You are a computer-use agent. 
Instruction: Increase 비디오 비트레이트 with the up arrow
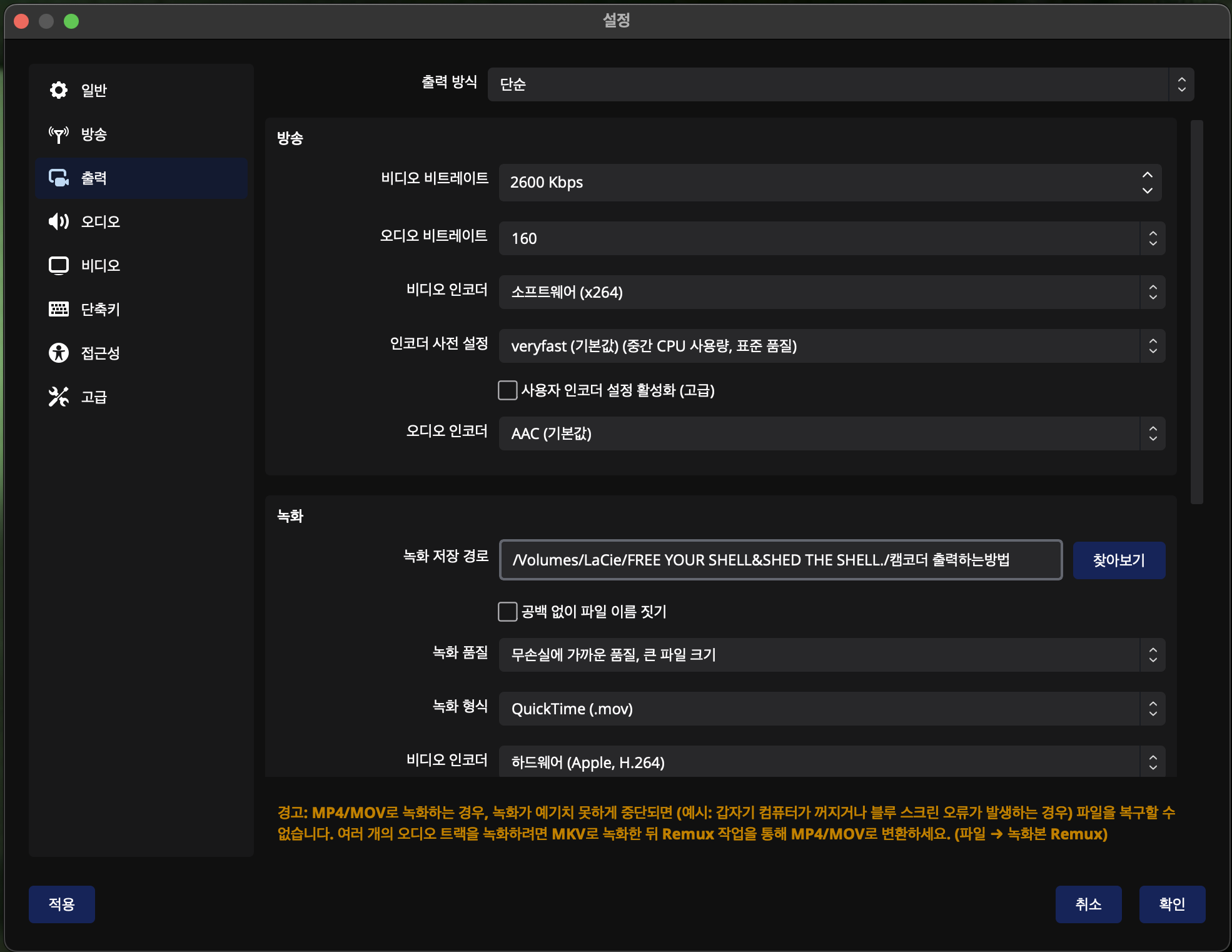coord(1147,175)
